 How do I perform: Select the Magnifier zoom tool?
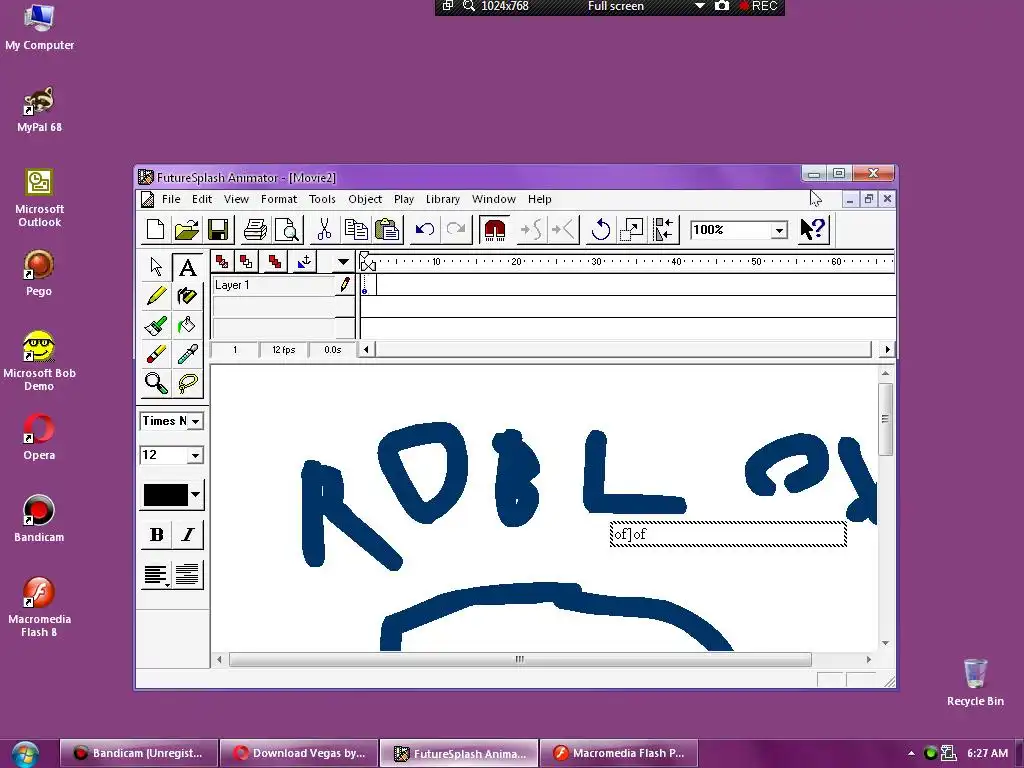156,383
